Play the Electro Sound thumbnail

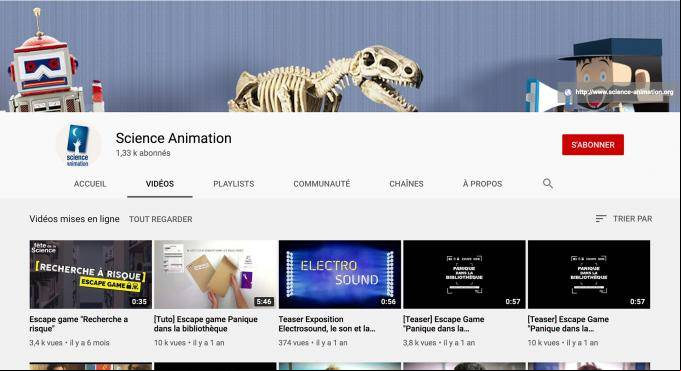pos(340,274)
